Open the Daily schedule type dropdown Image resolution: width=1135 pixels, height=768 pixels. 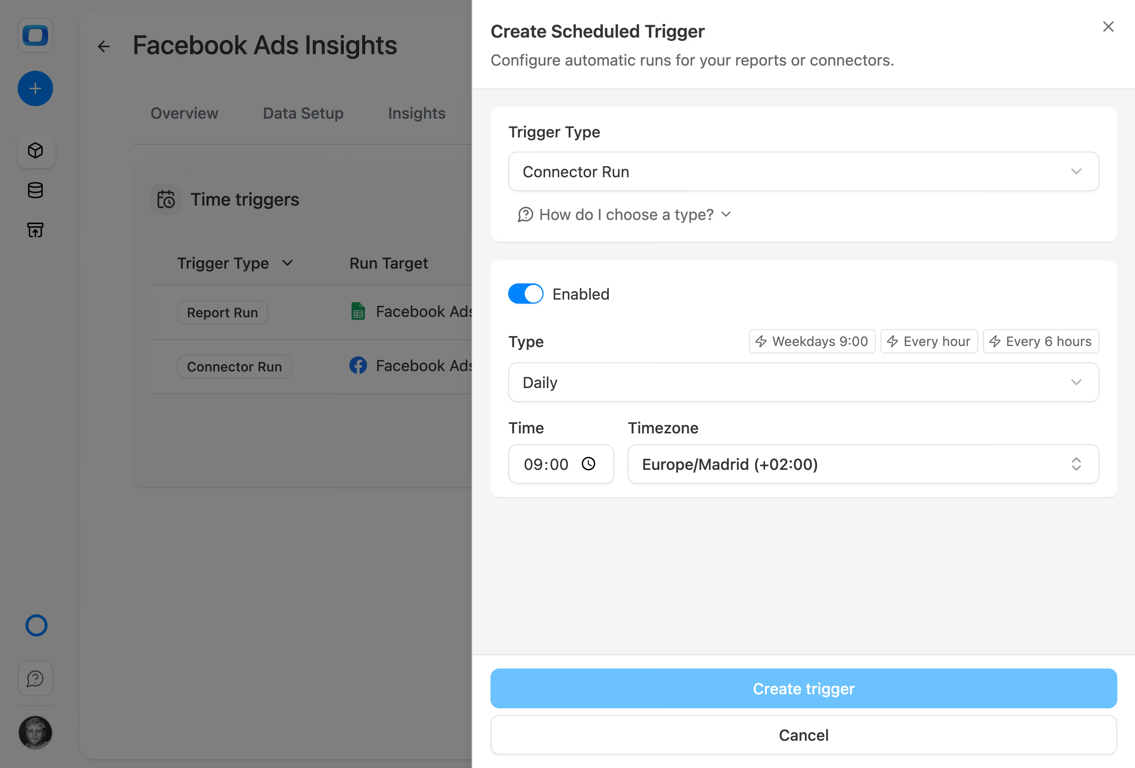point(803,382)
